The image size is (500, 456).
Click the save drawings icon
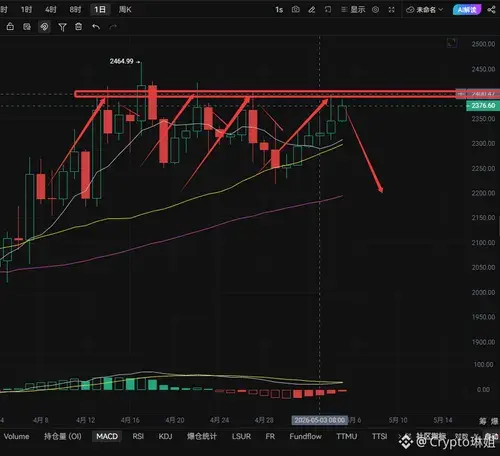coord(27,26)
